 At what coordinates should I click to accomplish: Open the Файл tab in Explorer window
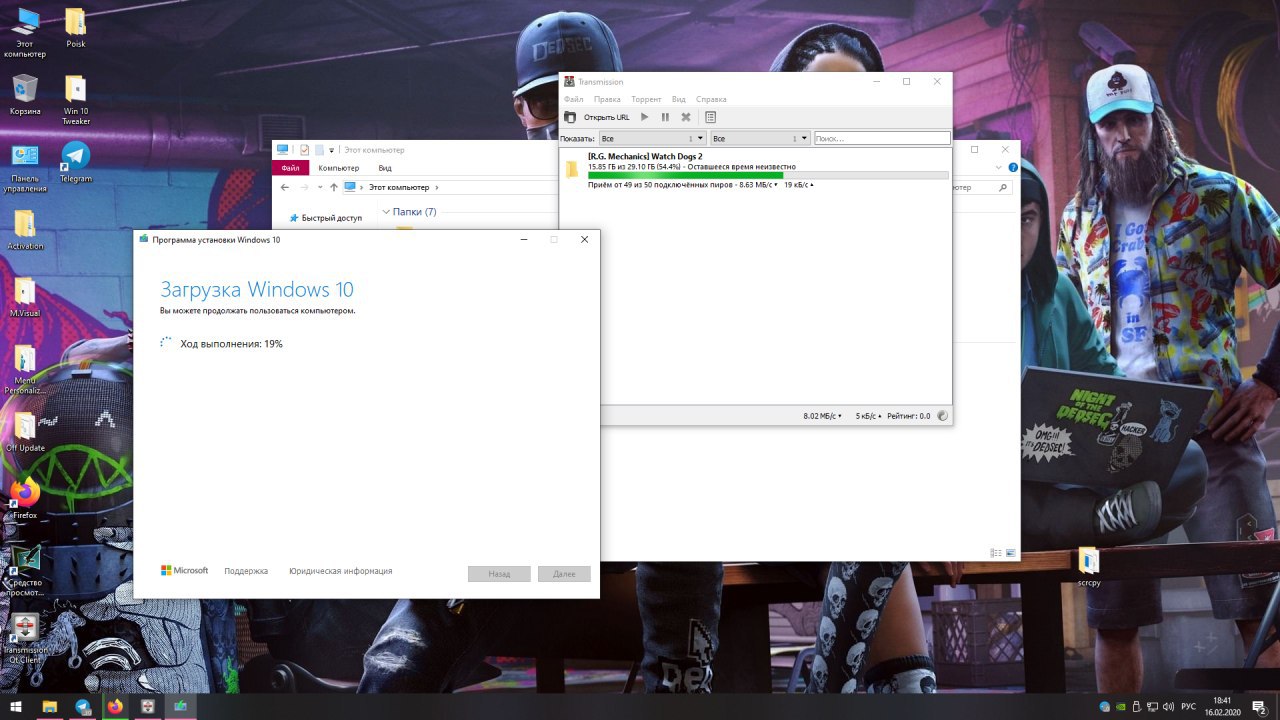(x=290, y=168)
